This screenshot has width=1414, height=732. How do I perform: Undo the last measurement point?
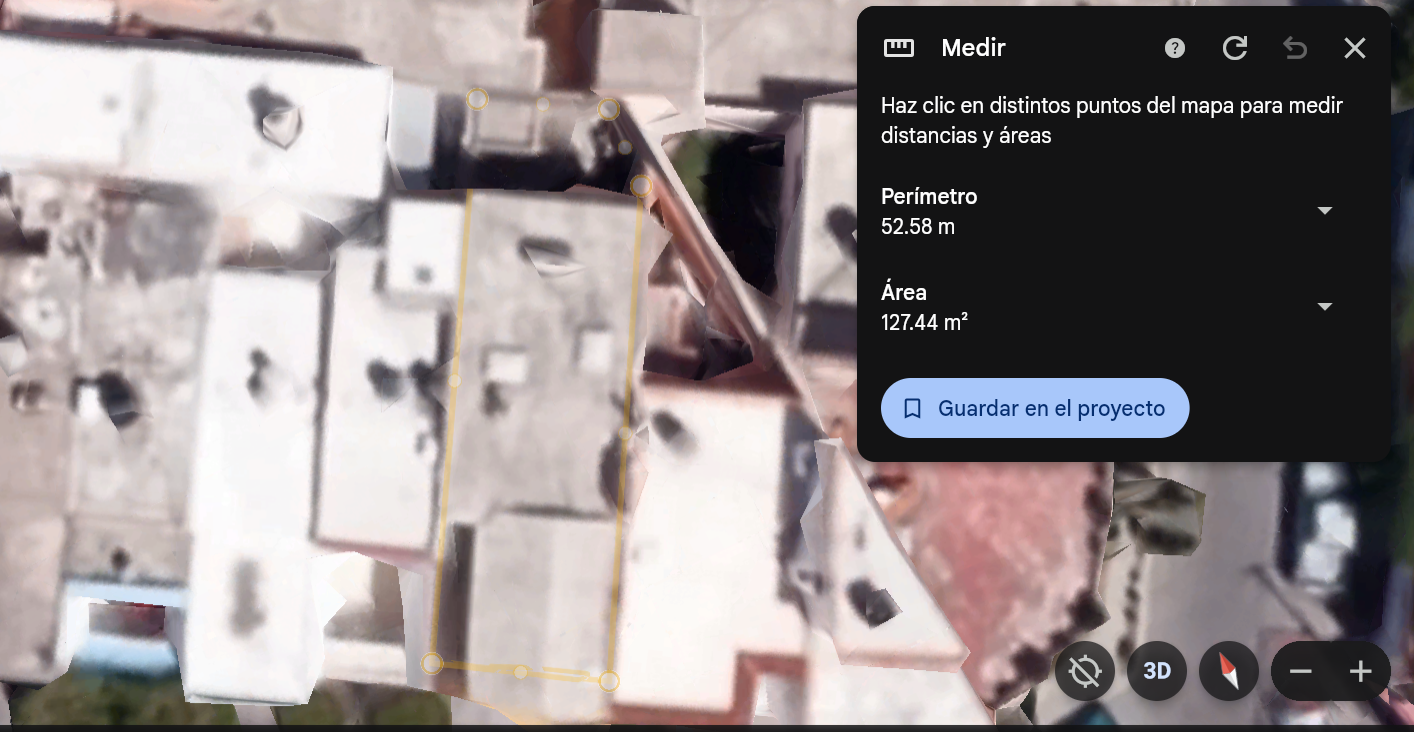point(1295,48)
